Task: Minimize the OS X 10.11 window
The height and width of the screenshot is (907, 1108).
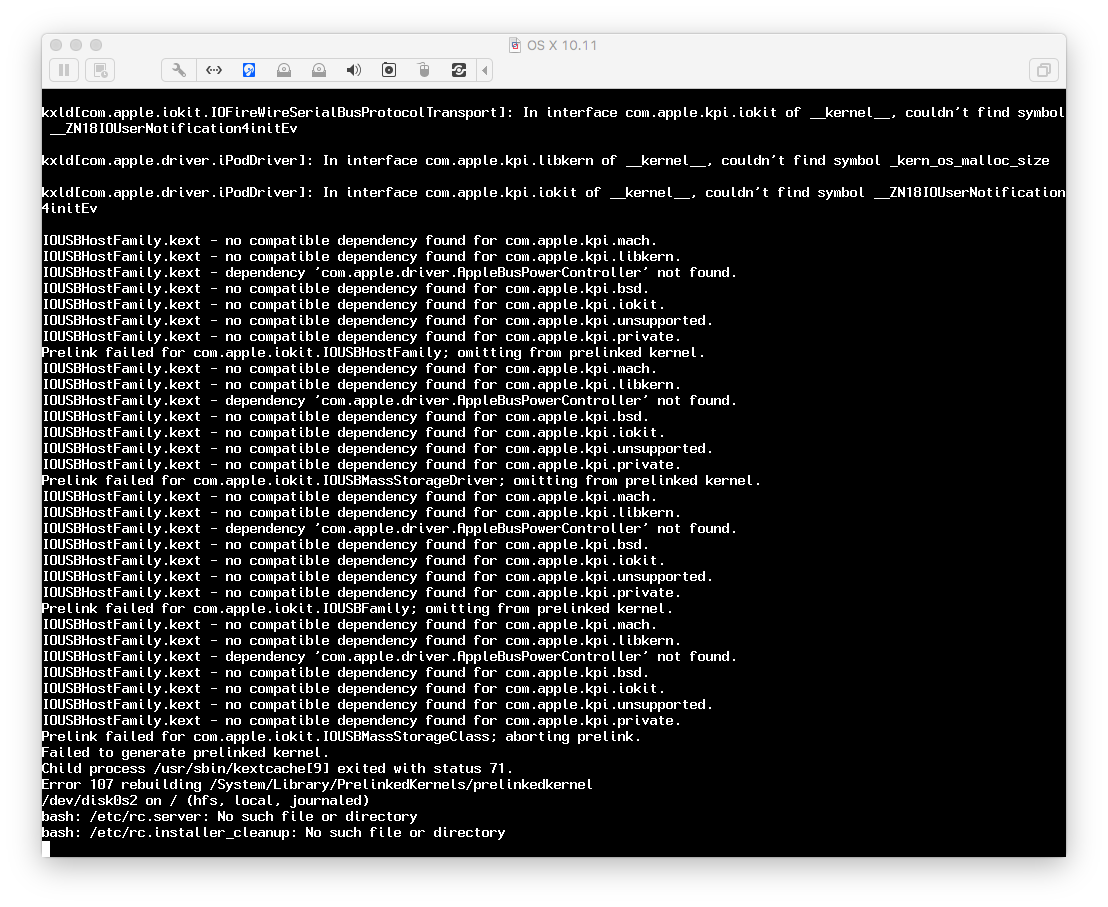Action: pyautogui.click(x=76, y=45)
